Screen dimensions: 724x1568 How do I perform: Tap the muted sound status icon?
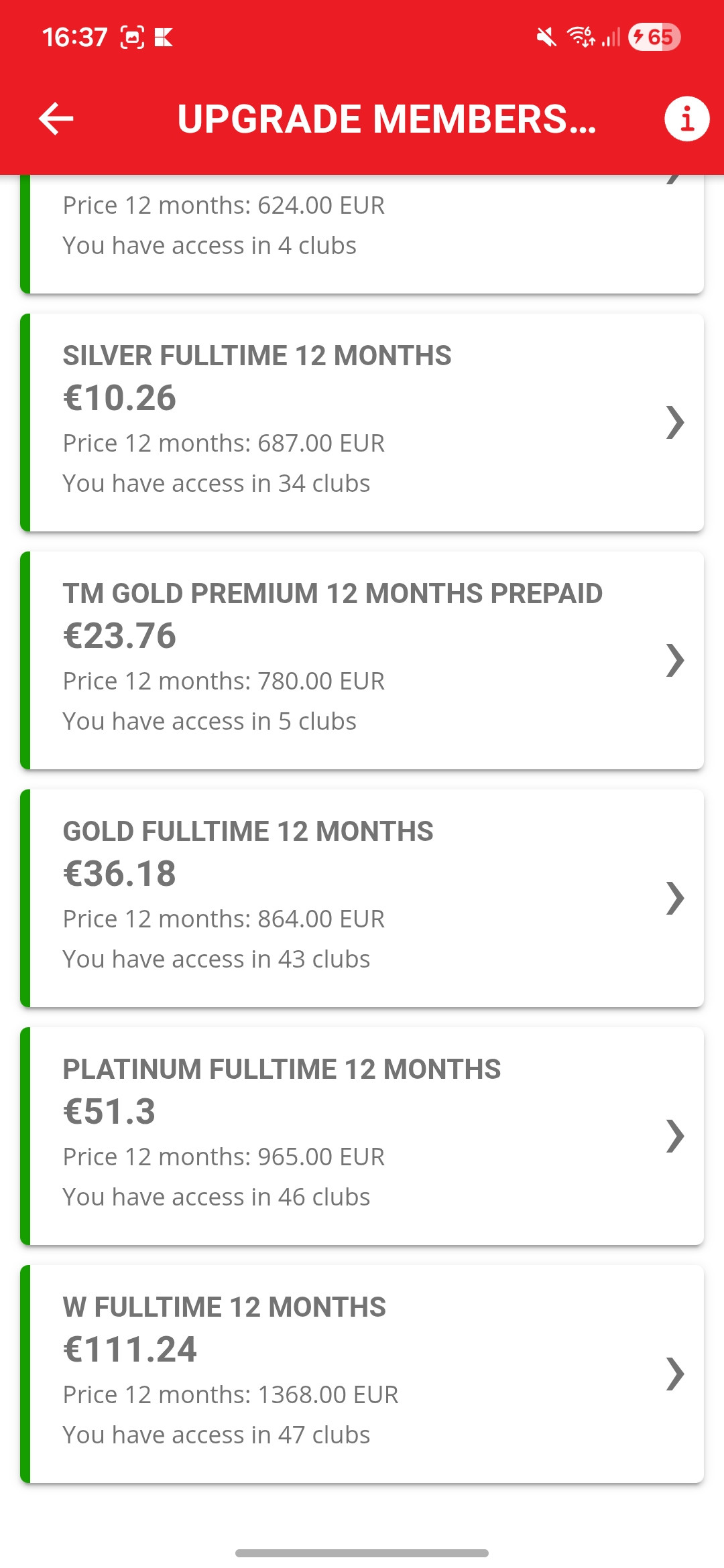(x=546, y=37)
